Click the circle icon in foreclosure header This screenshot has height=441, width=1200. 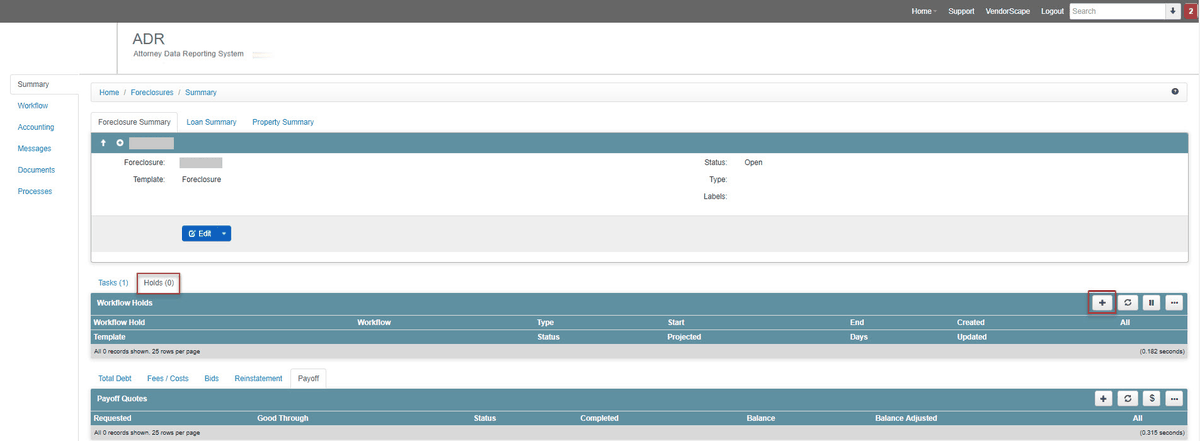[x=120, y=143]
